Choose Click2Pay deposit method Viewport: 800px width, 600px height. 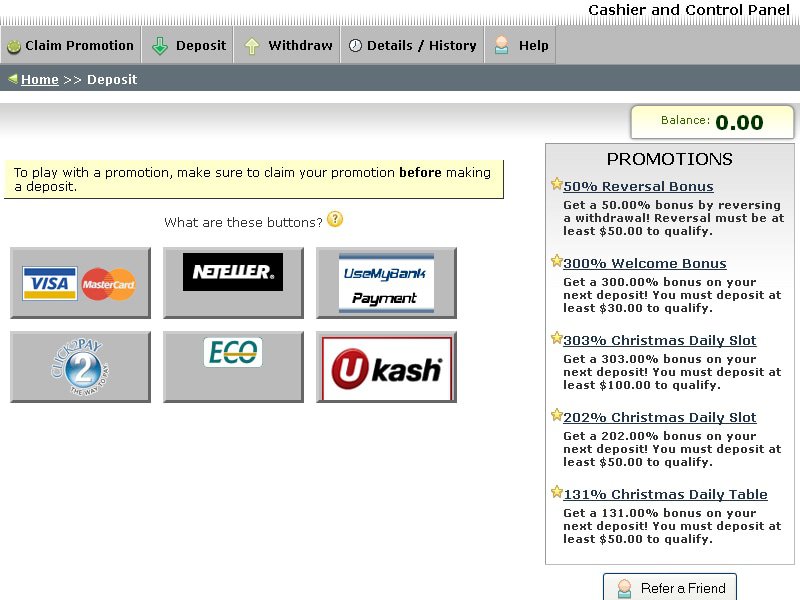click(81, 367)
